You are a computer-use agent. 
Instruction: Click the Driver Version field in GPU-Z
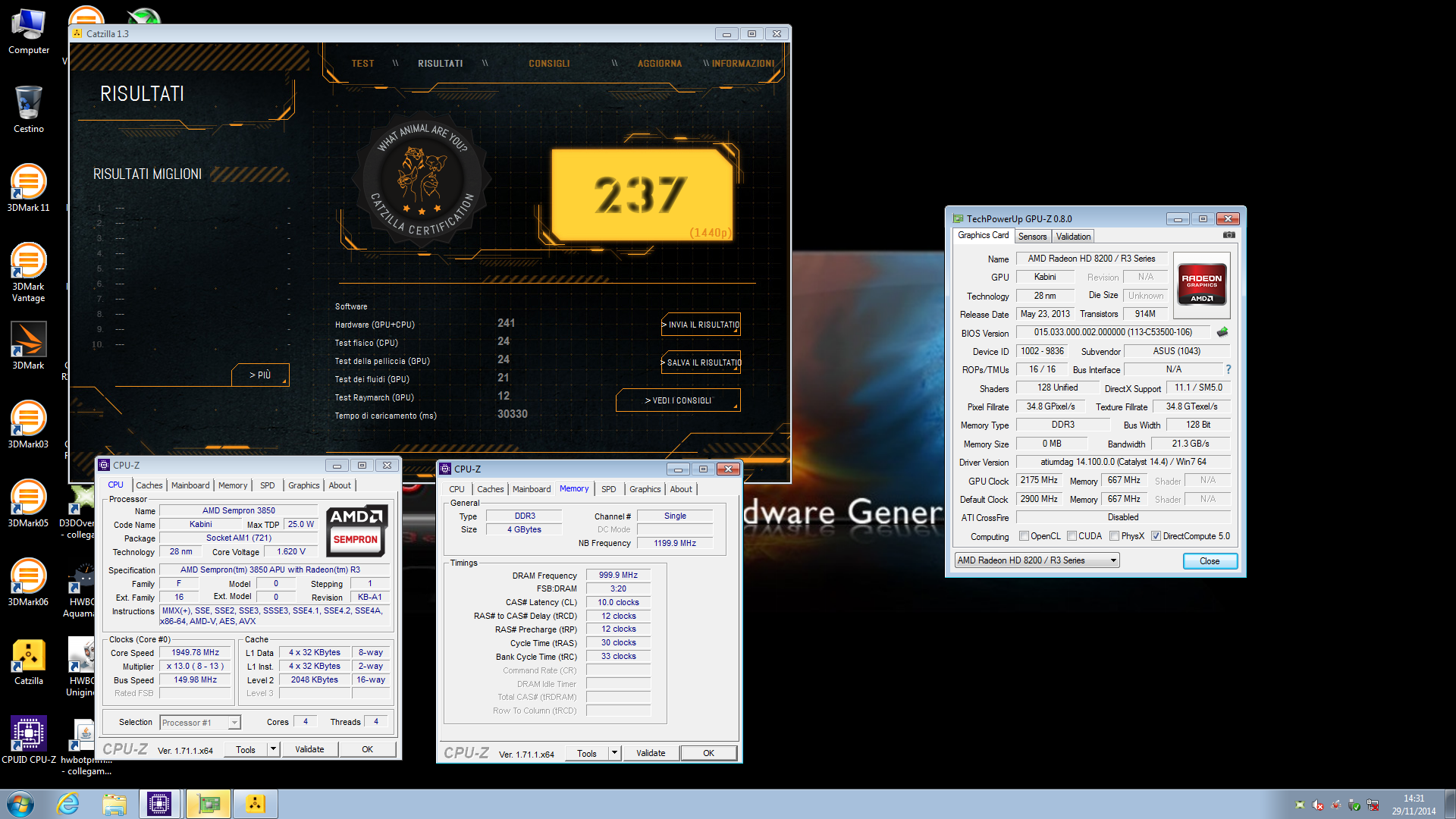(x=1123, y=462)
